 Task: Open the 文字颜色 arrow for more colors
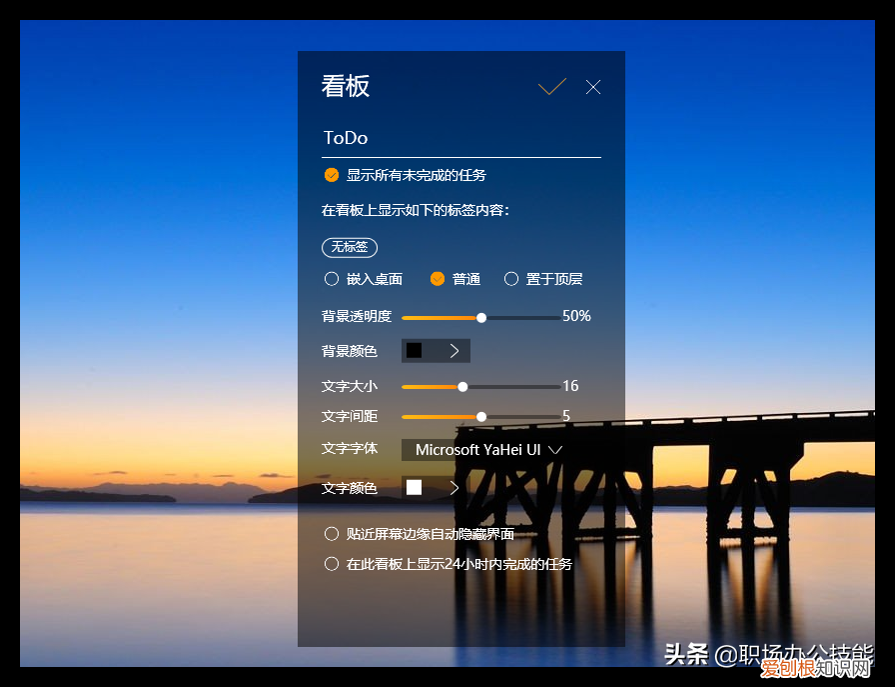(452, 487)
